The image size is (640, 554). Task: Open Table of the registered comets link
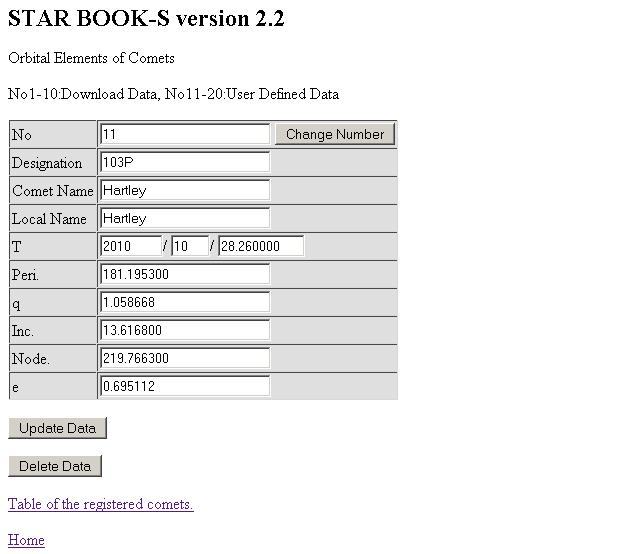pyautogui.click(x=100, y=504)
